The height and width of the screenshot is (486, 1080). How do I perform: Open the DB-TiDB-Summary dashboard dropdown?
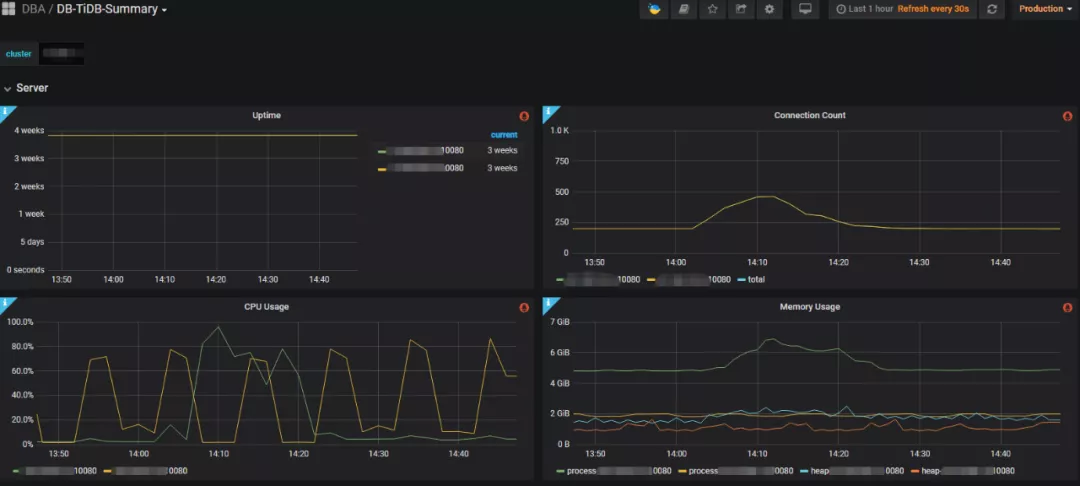pyautogui.click(x=112, y=9)
